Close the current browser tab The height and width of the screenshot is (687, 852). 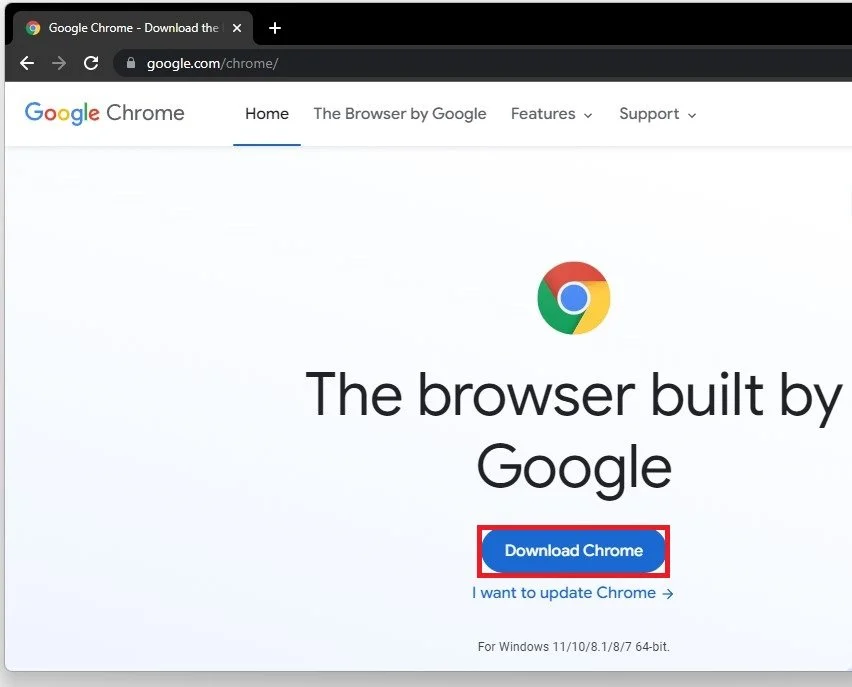[237, 27]
